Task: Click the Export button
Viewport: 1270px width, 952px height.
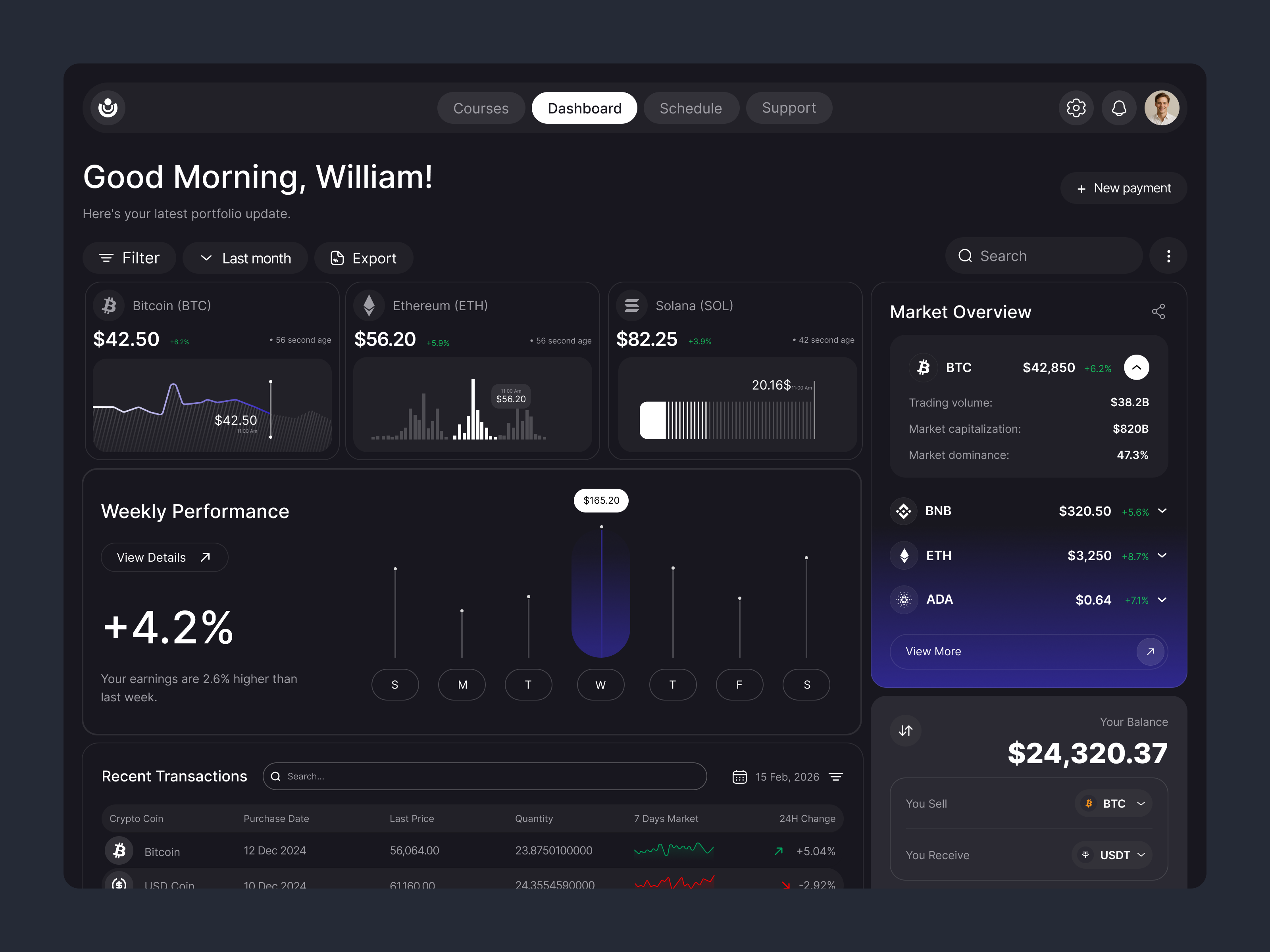Action: (x=364, y=258)
